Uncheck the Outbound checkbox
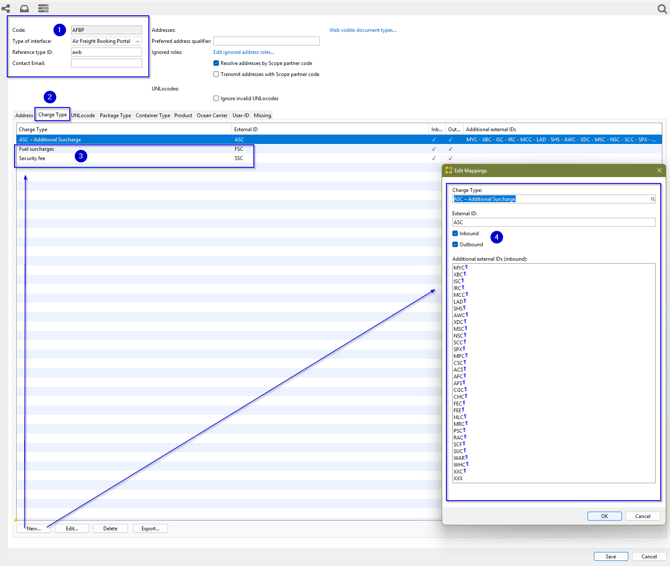Screen dimensions: 670x566 point(455,244)
